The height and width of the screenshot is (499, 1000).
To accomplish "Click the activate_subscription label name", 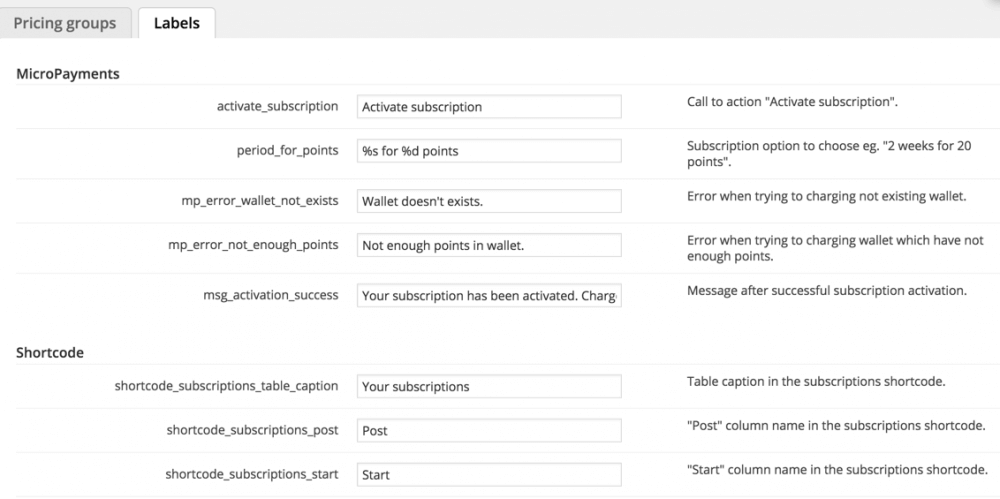I will 277,106.
